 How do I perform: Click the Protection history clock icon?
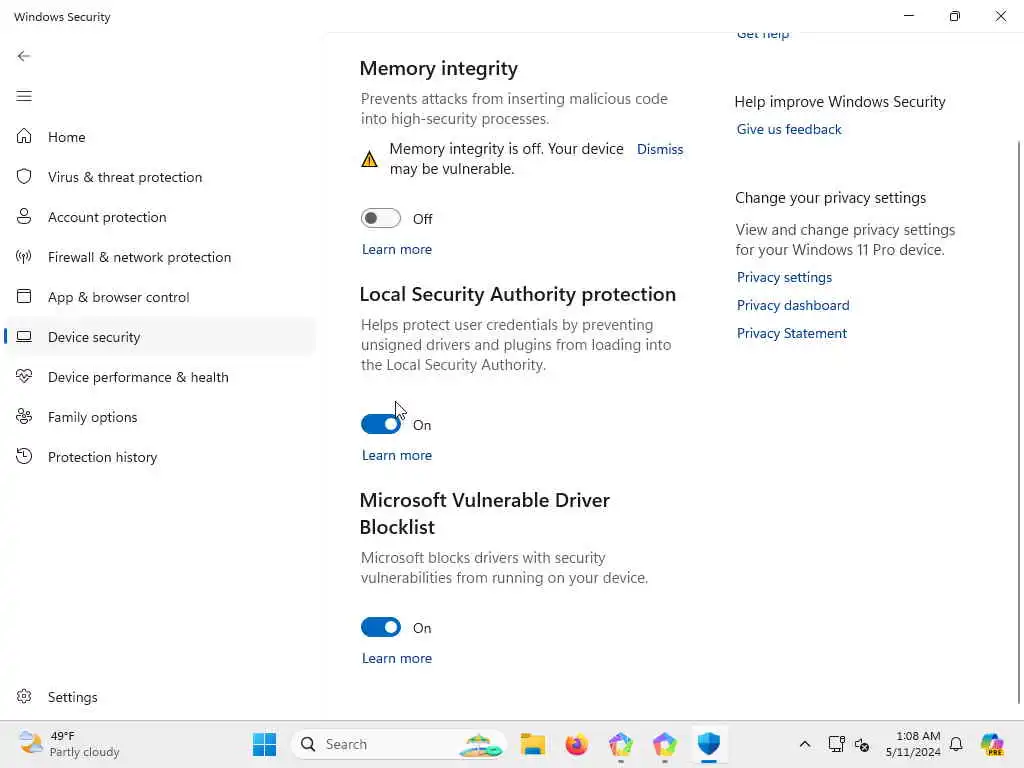click(x=24, y=456)
